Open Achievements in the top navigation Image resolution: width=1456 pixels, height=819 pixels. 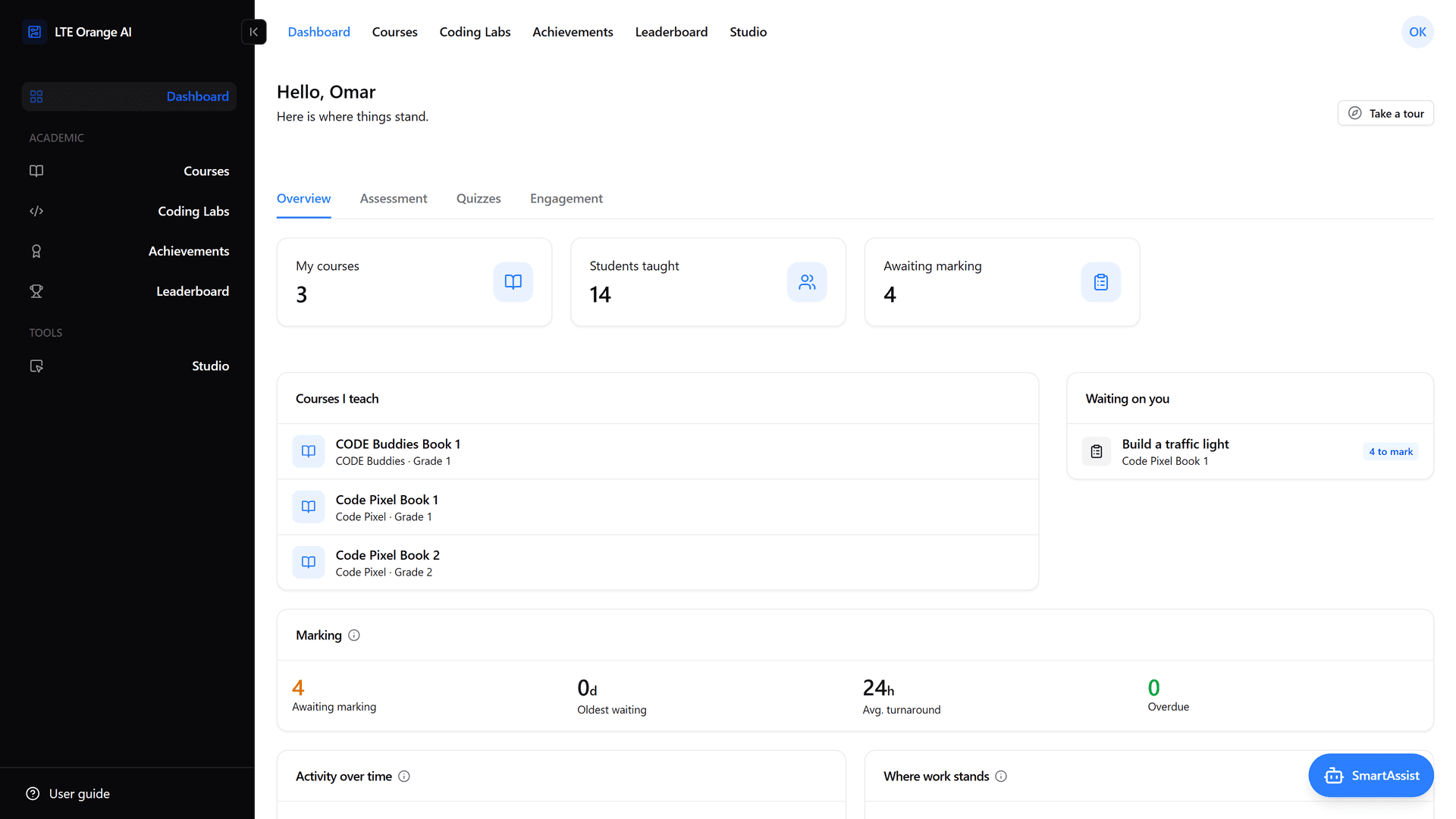point(573,32)
